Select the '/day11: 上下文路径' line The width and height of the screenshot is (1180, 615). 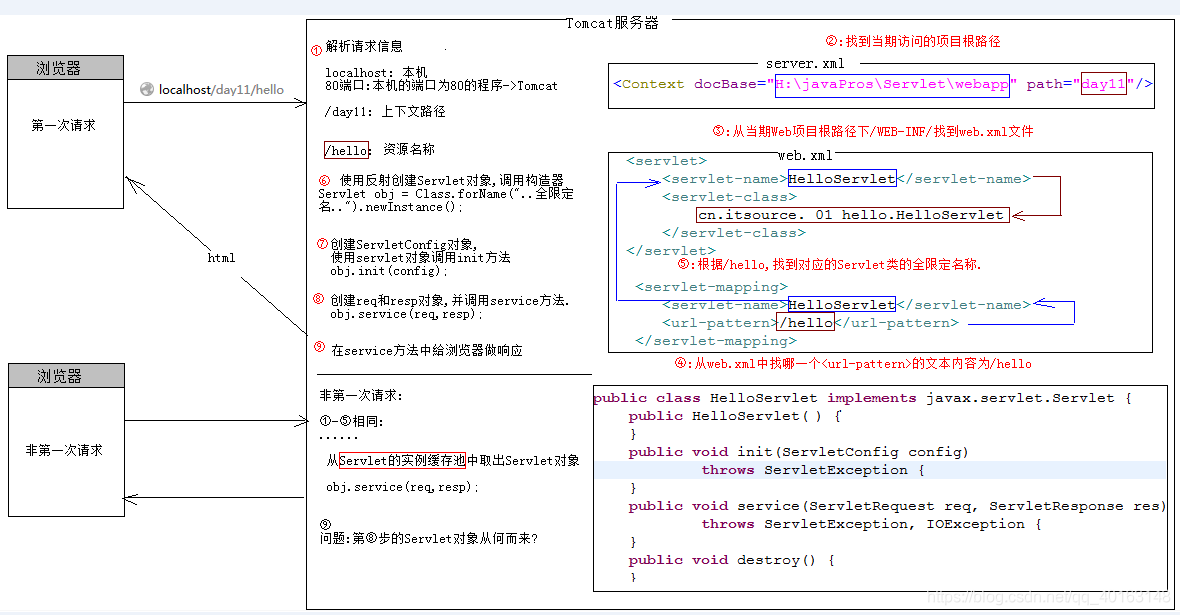pos(385,111)
